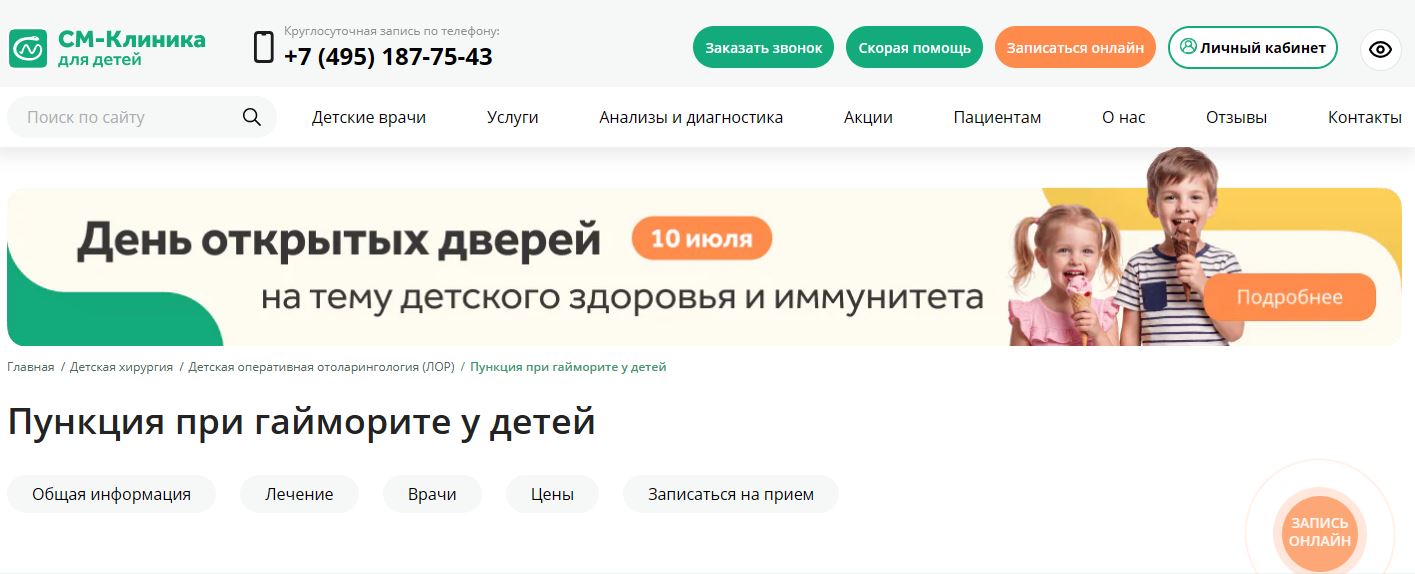
Task: Open the Отзывы menu item
Action: coord(1236,117)
